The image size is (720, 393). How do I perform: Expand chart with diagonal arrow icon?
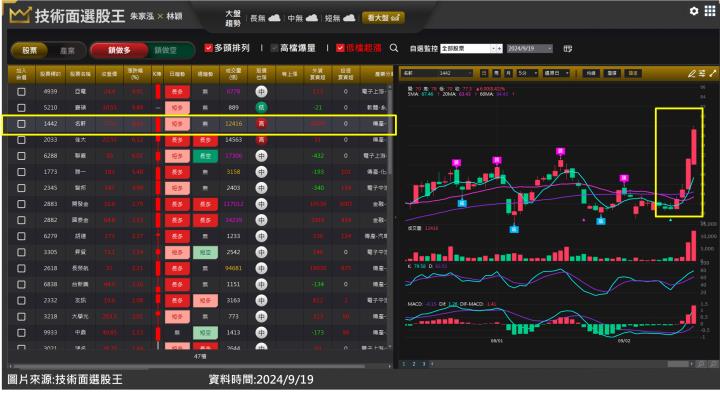(x=713, y=73)
